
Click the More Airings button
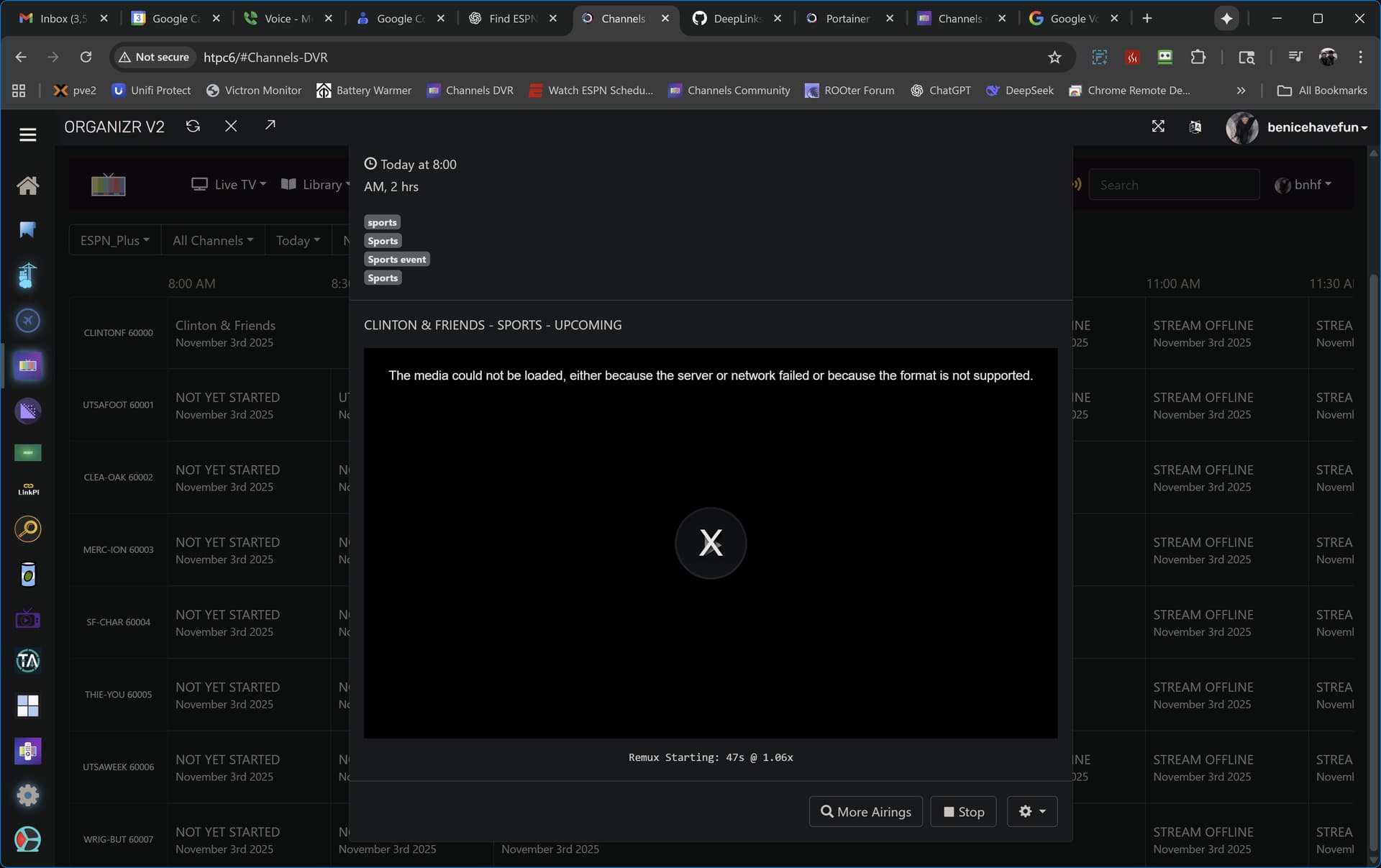point(865,811)
